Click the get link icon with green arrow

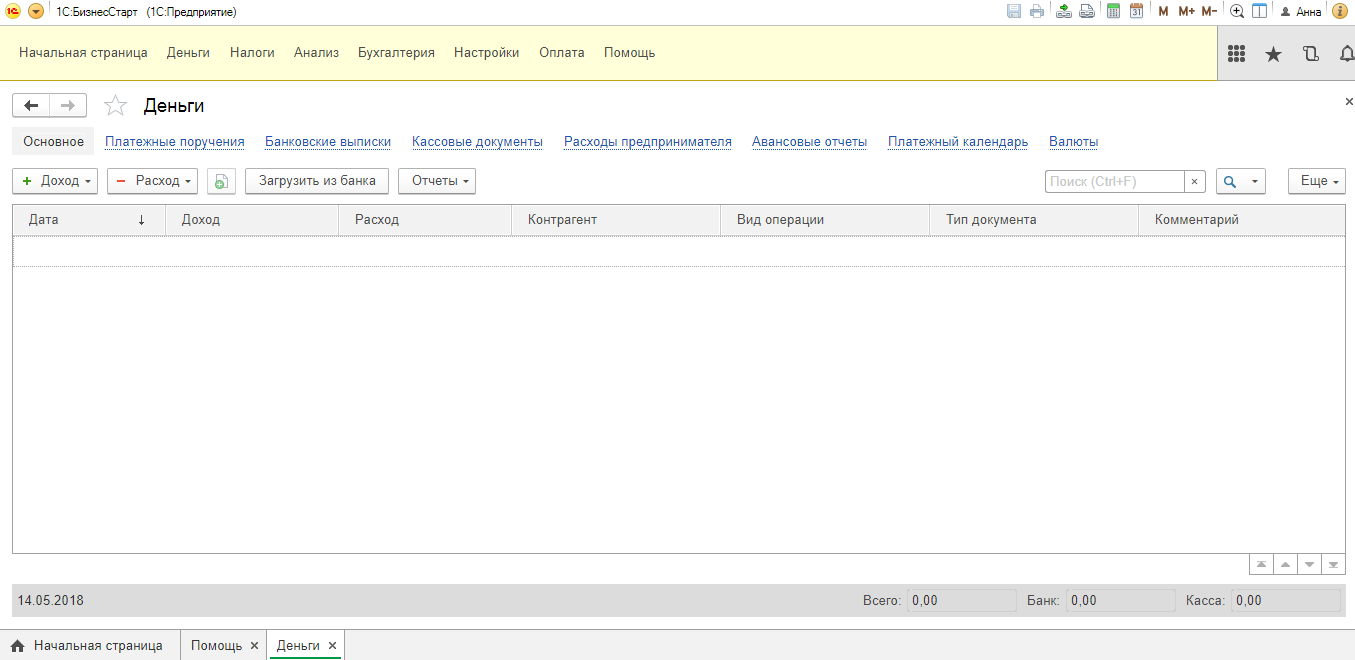(1064, 12)
